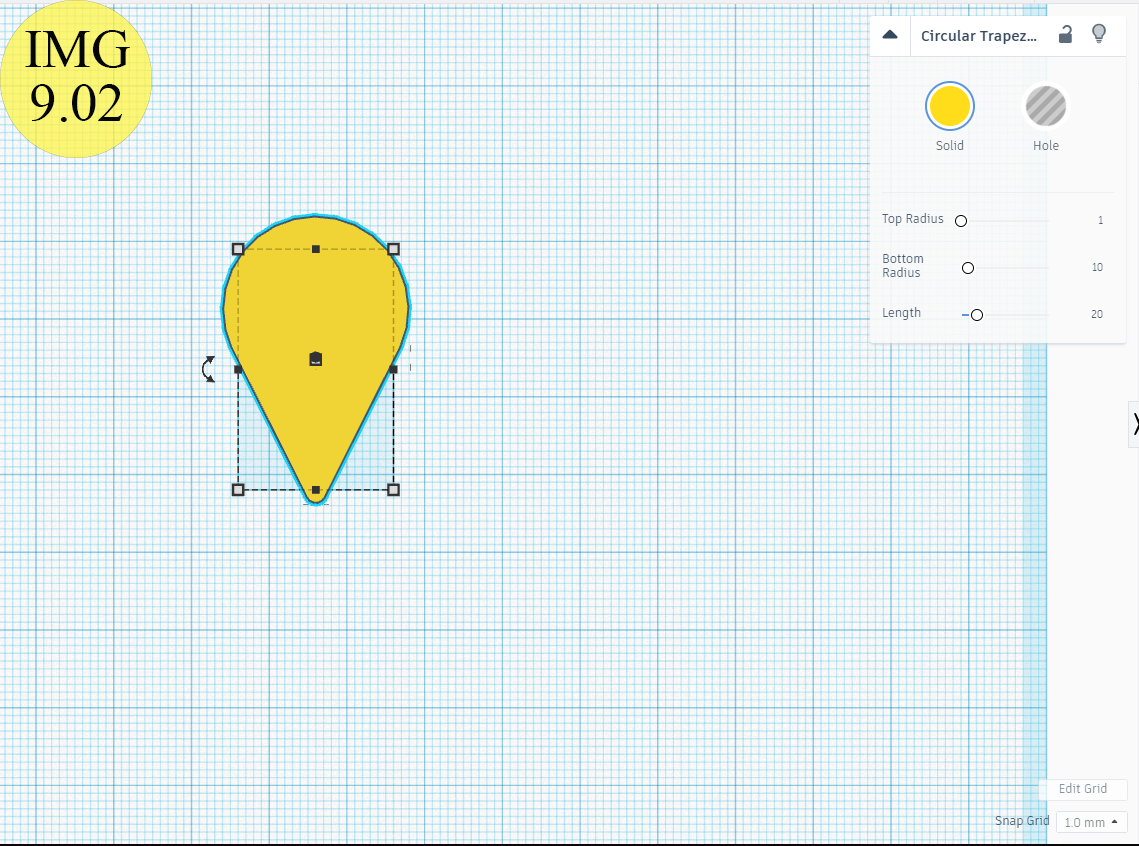1139x846 pixels.
Task: Click the Length slider handle
Action: tap(977, 315)
